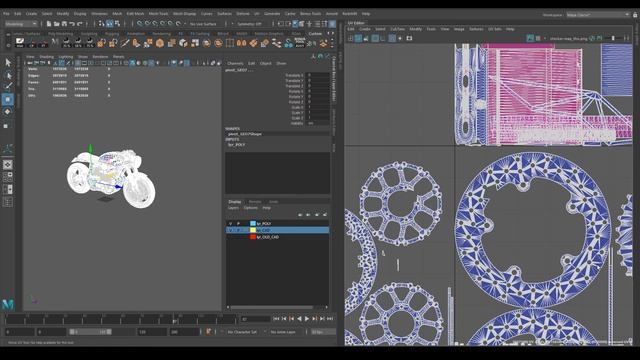640x360 pixels.
Task: Click the New Scene icon in the status line
Action: click(49, 24)
